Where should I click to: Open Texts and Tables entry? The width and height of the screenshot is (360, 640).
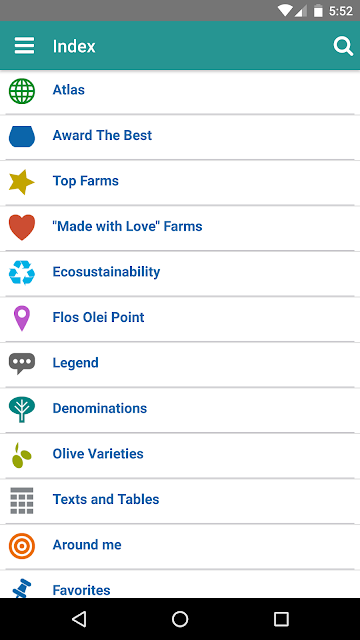180,500
